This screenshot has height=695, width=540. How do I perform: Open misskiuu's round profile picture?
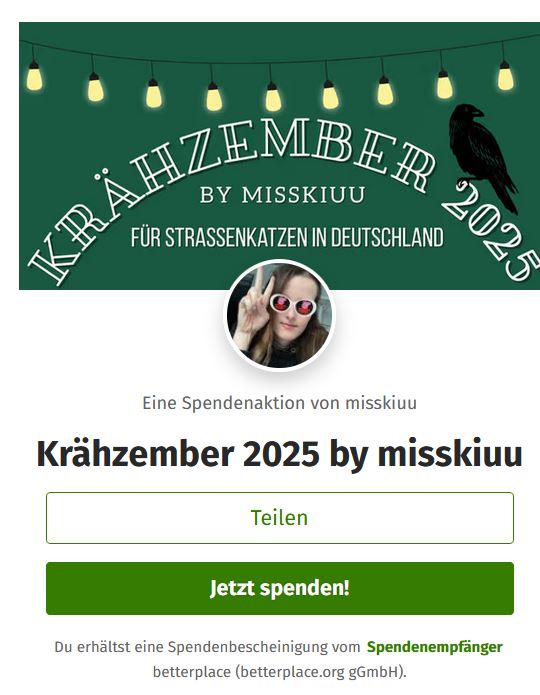(x=279, y=316)
